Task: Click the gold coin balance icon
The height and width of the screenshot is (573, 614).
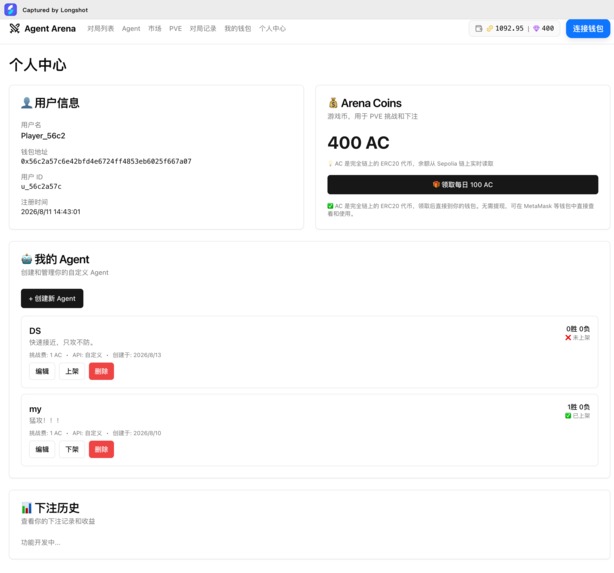Action: 489,28
